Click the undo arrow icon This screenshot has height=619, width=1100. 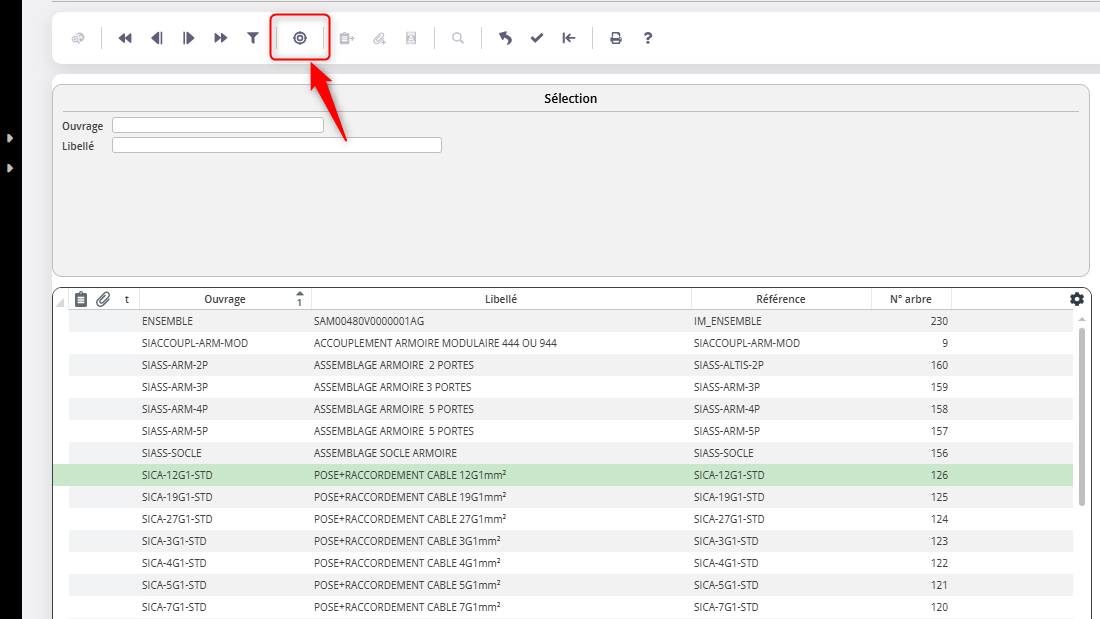tap(505, 38)
